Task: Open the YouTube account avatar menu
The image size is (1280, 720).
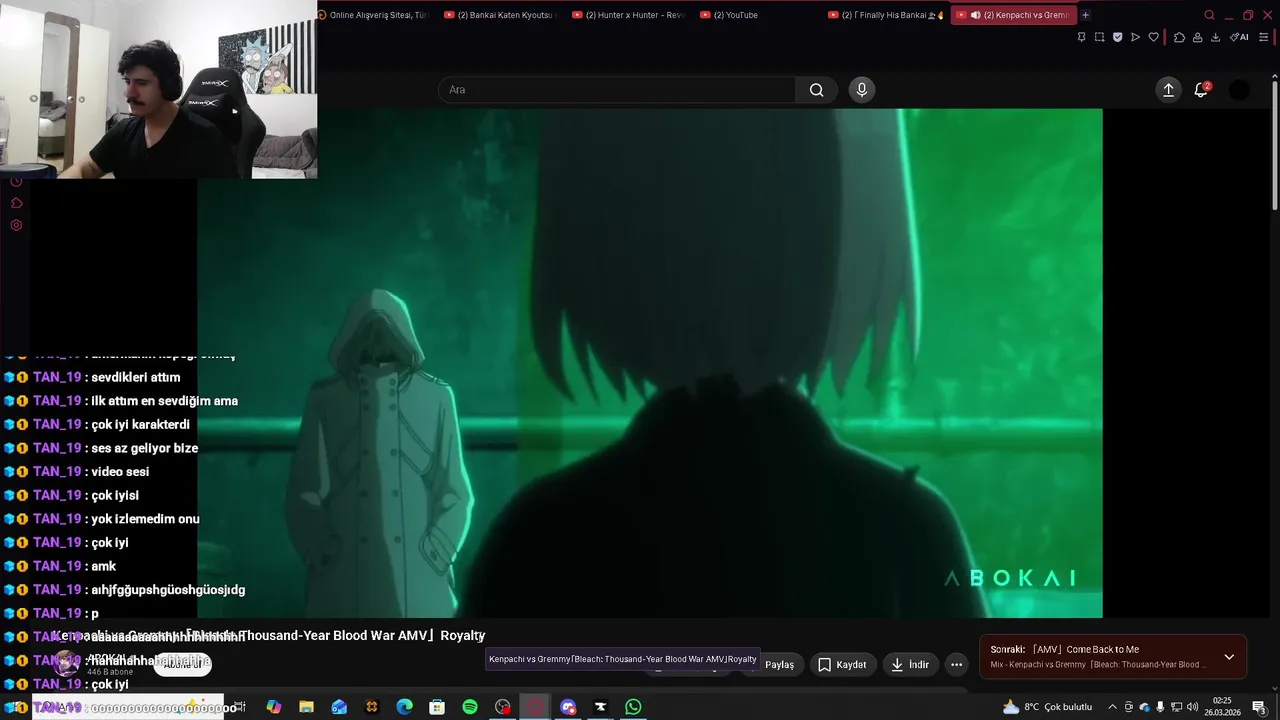Action: click(1239, 90)
